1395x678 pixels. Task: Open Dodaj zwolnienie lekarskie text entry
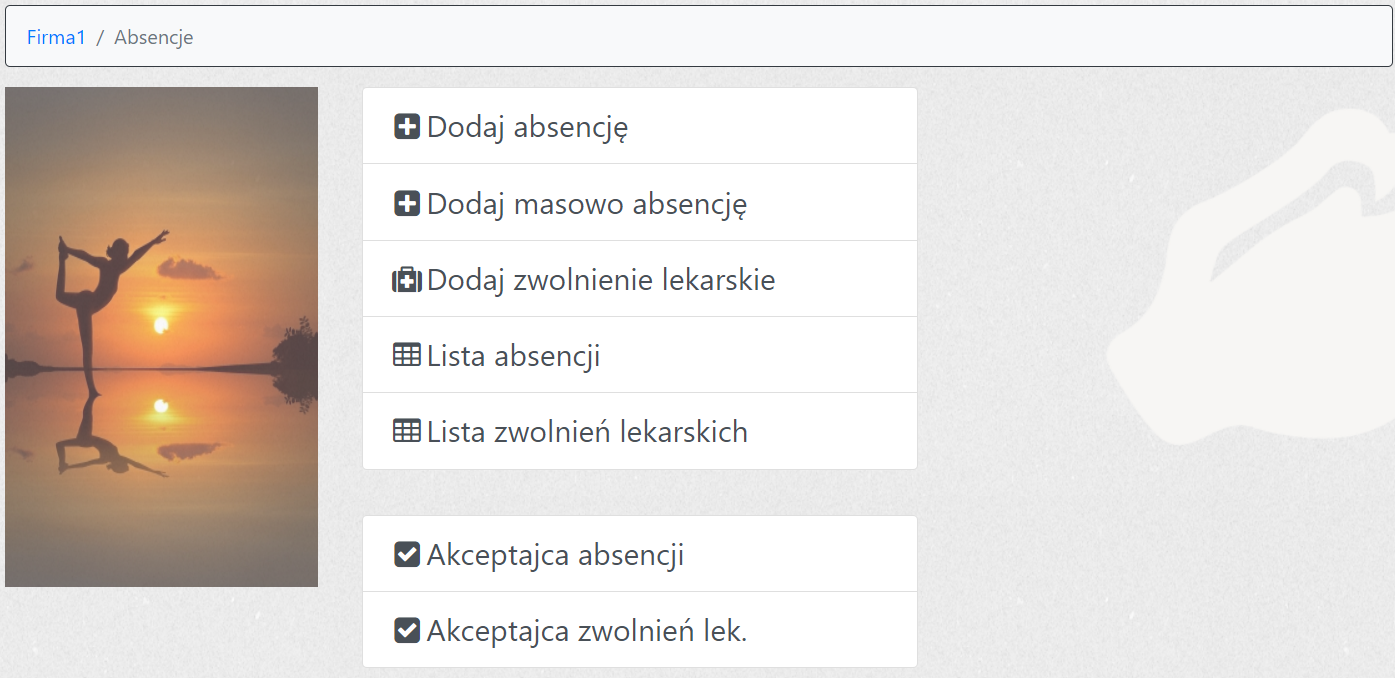pos(601,280)
